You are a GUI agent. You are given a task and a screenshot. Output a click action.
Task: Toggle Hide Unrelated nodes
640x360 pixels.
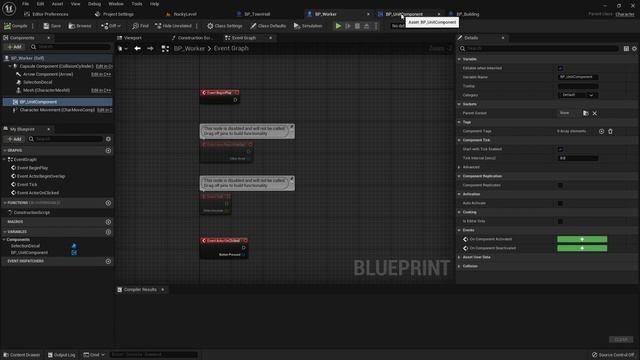tap(173, 26)
